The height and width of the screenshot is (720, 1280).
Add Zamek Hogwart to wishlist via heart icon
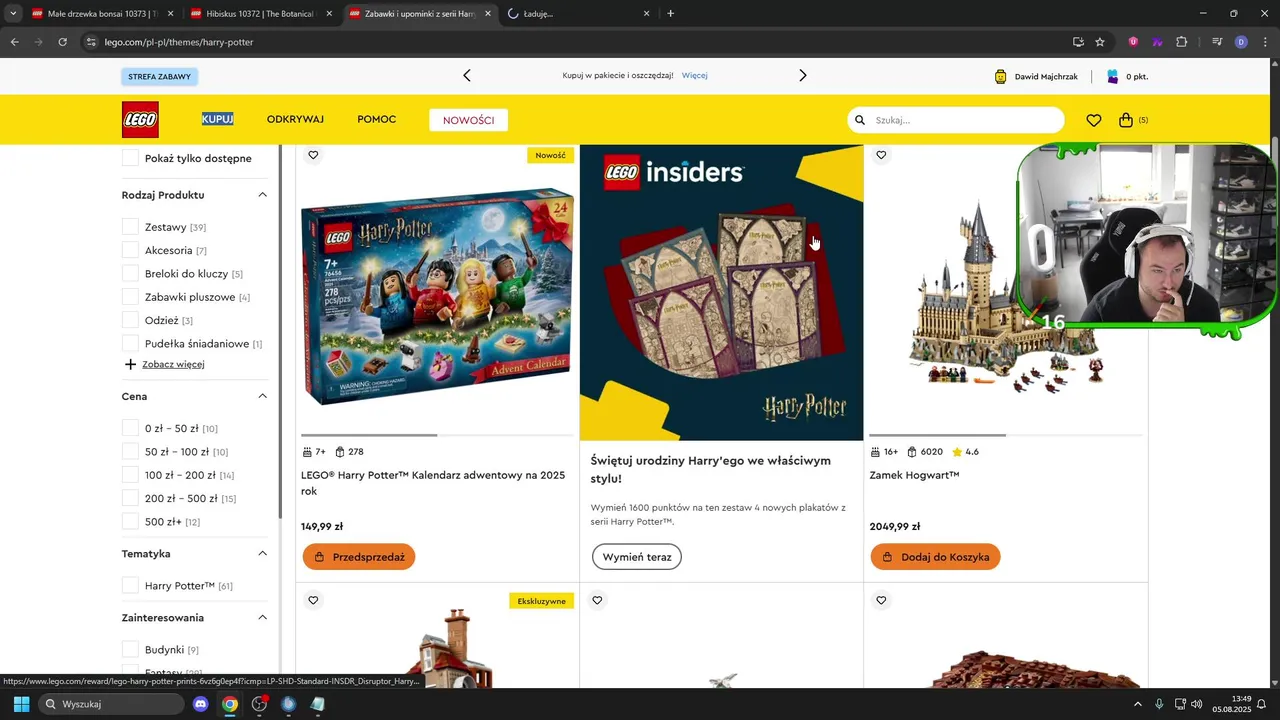(881, 155)
